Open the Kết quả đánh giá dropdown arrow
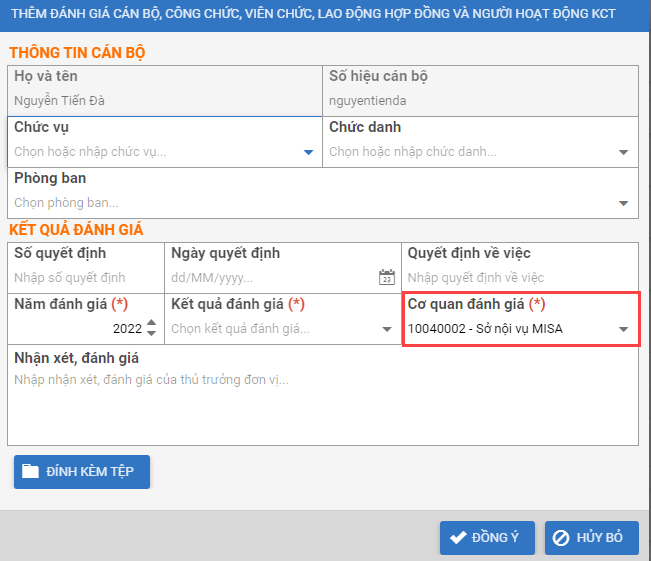The height and width of the screenshot is (561, 651). point(387,329)
